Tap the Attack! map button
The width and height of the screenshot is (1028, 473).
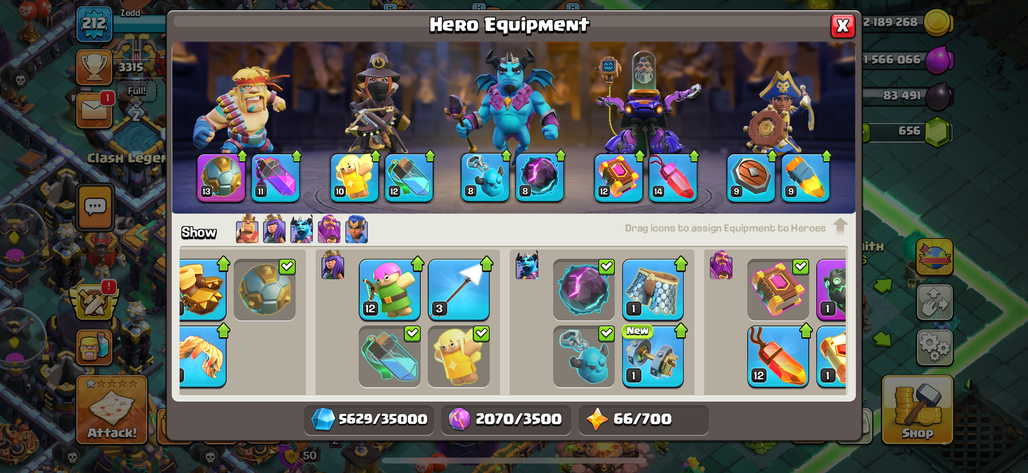[x=111, y=409]
